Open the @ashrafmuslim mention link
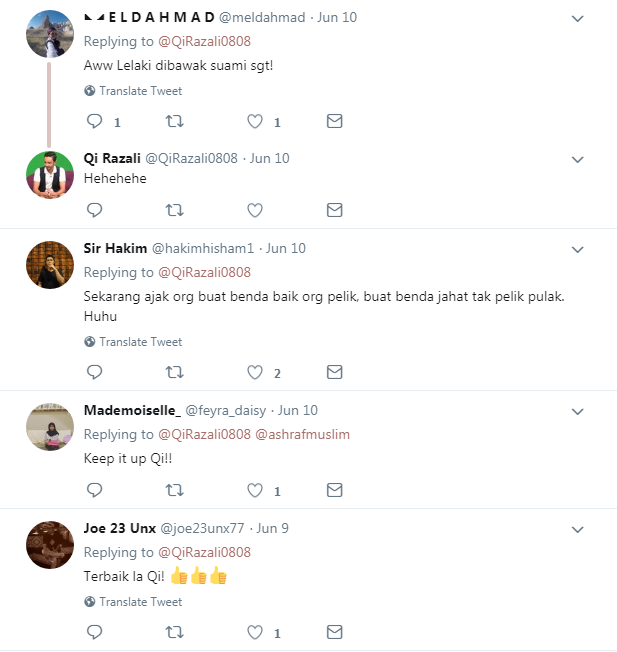The width and height of the screenshot is (617, 652). pos(303,434)
